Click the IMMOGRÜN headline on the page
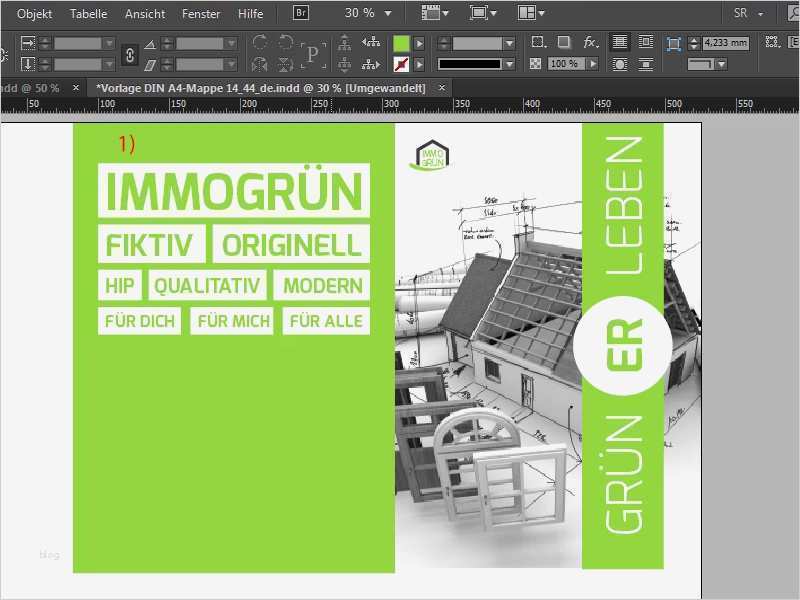 point(234,190)
